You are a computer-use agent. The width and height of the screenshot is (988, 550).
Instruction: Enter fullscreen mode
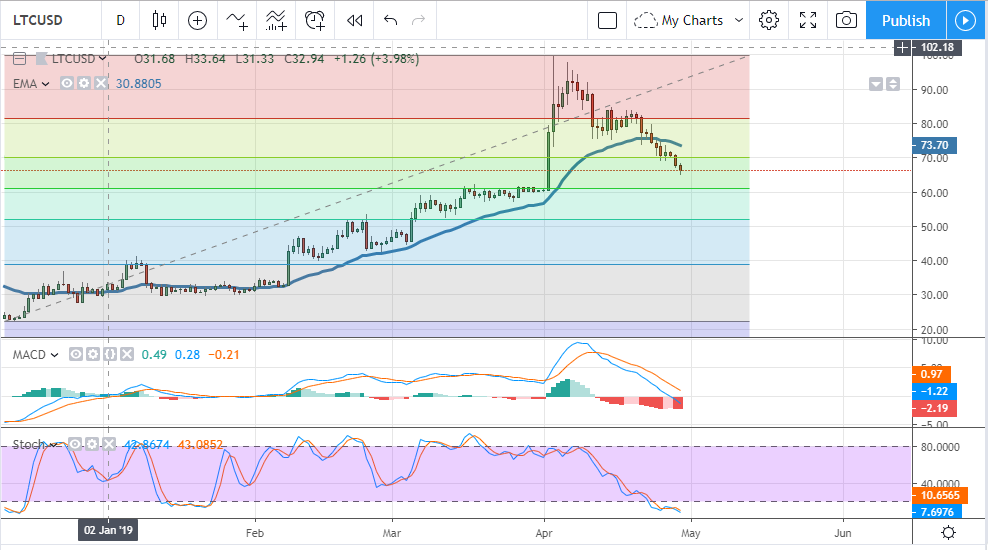[808, 20]
